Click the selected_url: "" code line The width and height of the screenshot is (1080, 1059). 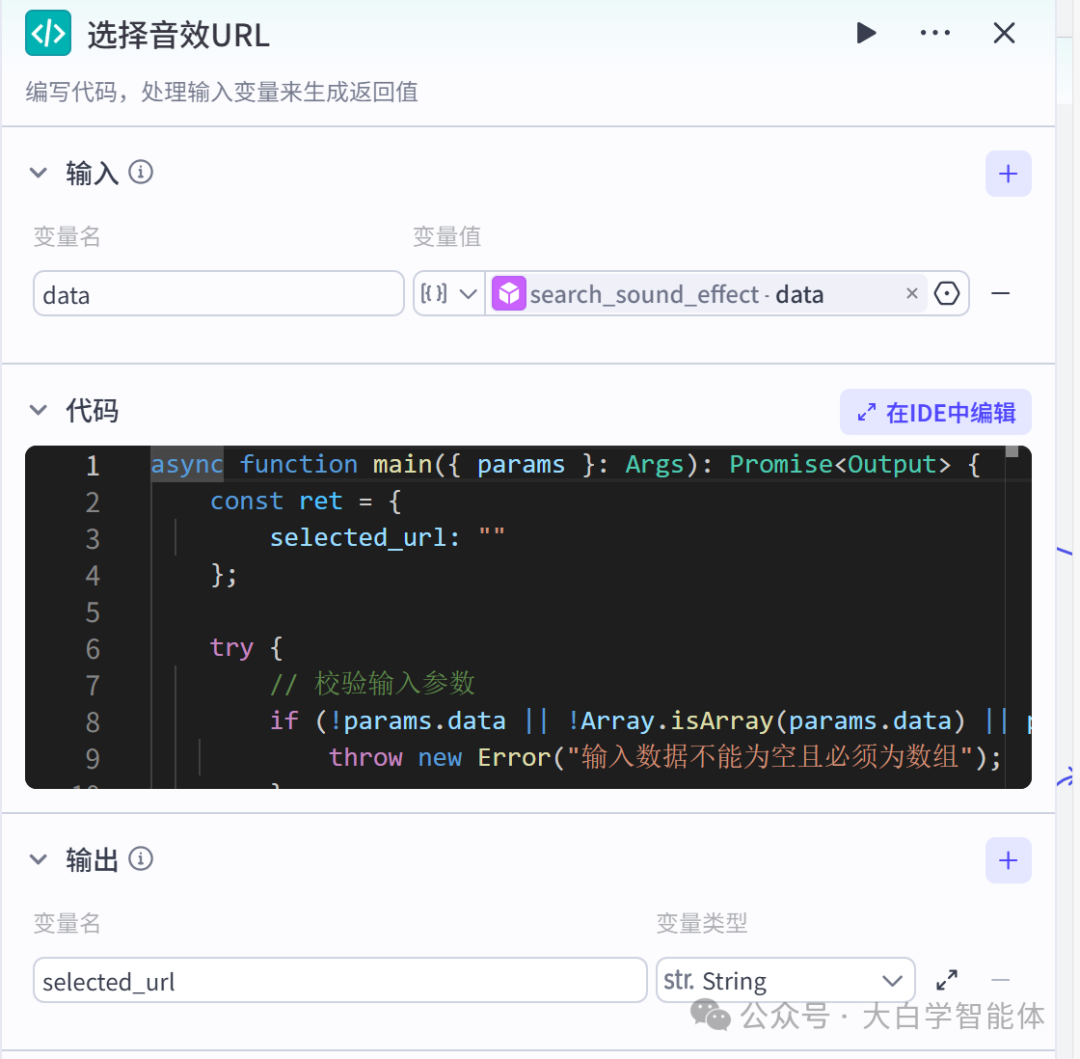coord(387,537)
